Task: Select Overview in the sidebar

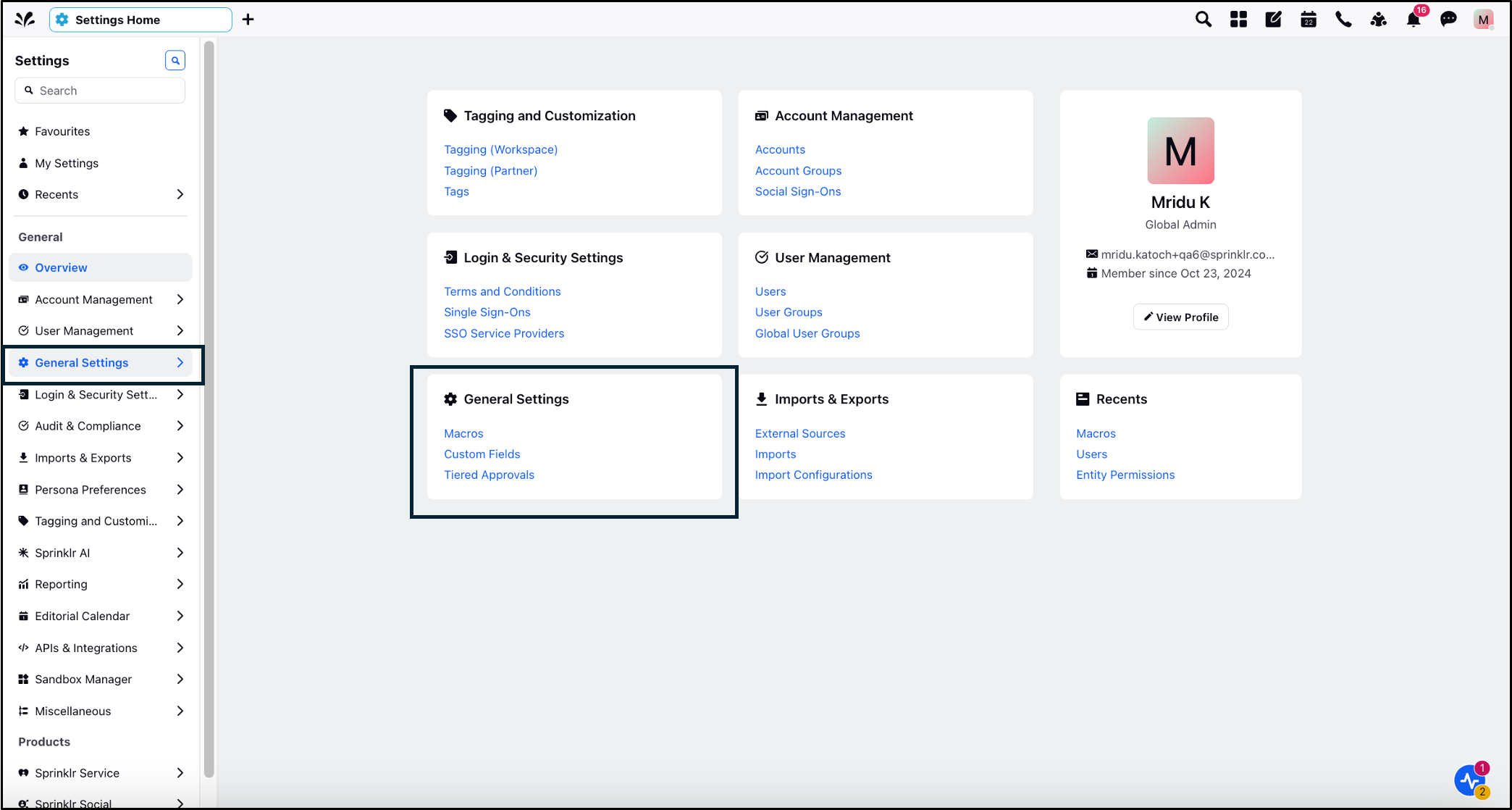Action: [x=101, y=267]
